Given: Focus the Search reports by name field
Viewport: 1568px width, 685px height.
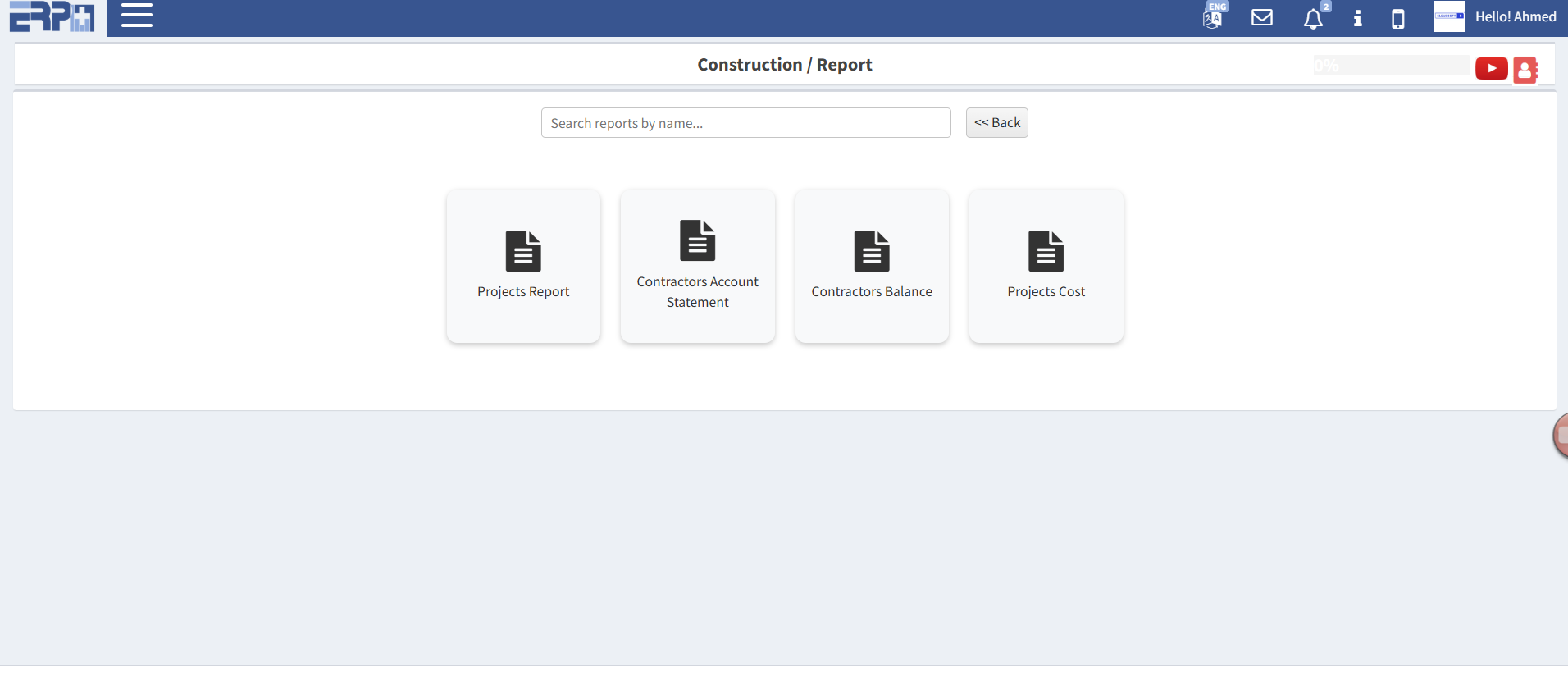Looking at the screenshot, I should [745, 123].
